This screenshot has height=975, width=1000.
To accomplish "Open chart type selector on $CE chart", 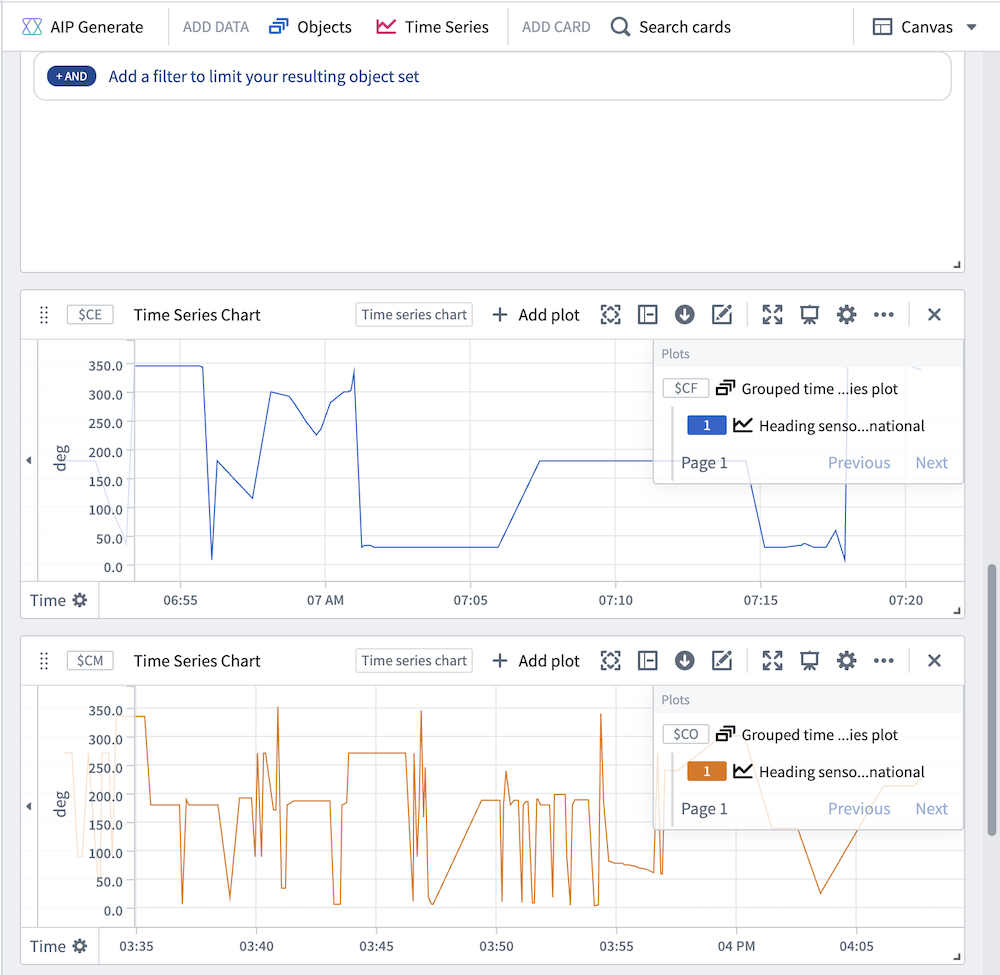I will point(414,314).
